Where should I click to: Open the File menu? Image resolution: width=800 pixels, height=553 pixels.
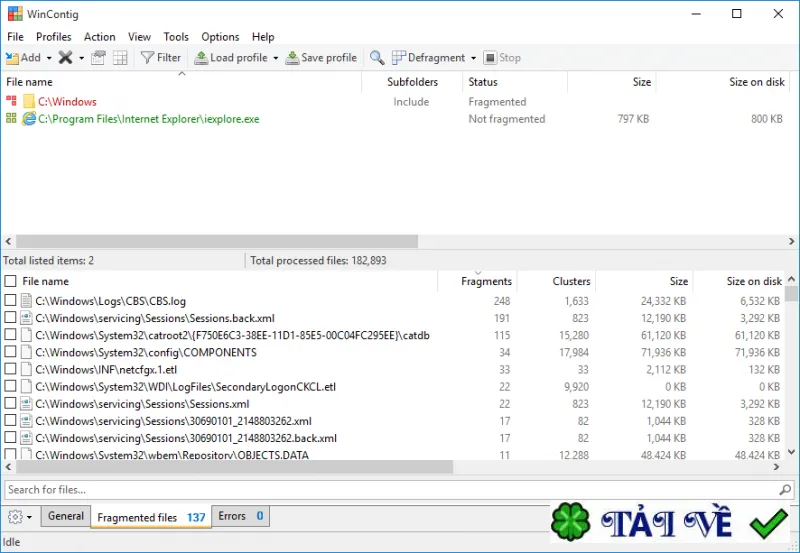coord(15,37)
